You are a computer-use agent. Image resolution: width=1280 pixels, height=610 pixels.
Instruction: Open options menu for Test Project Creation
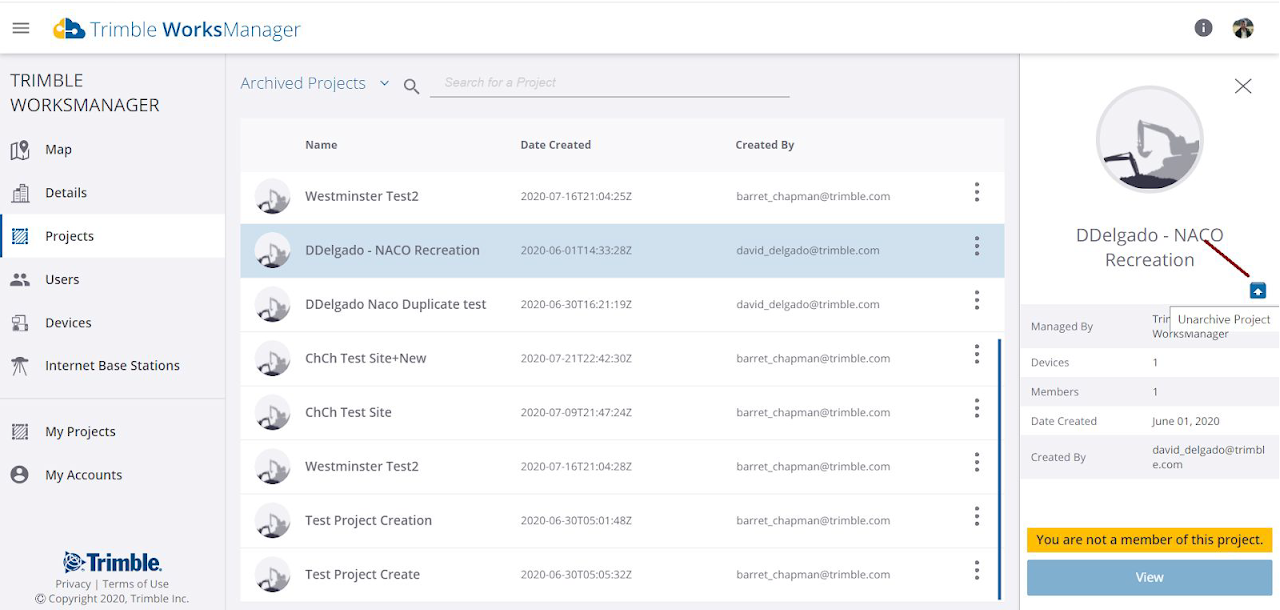(x=977, y=516)
